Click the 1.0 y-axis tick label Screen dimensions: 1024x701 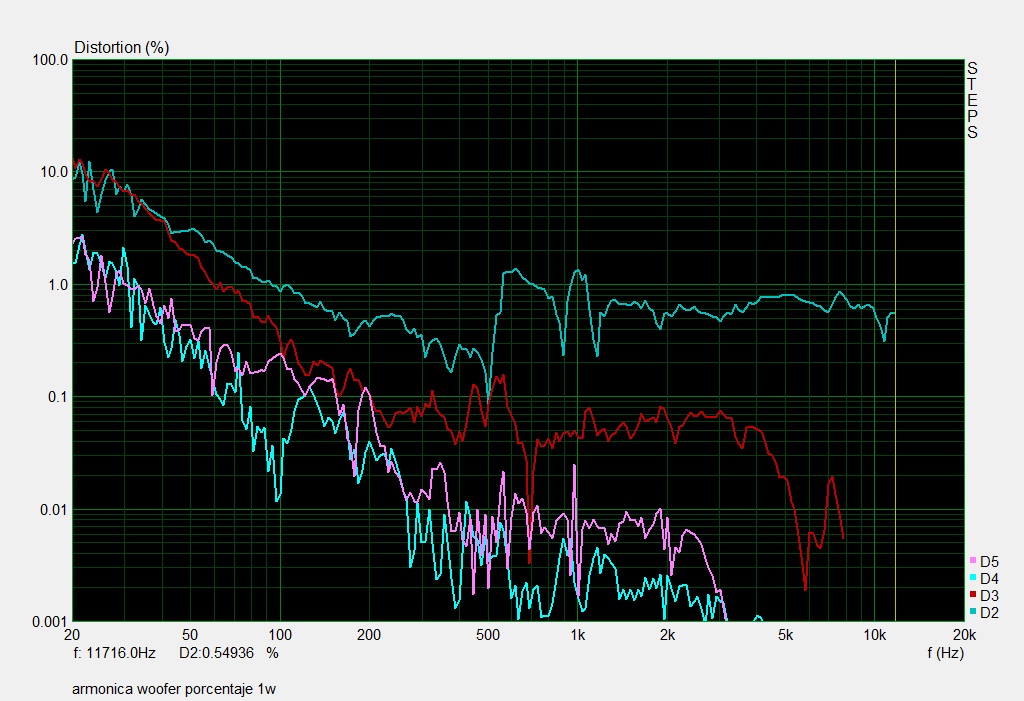coord(57,285)
